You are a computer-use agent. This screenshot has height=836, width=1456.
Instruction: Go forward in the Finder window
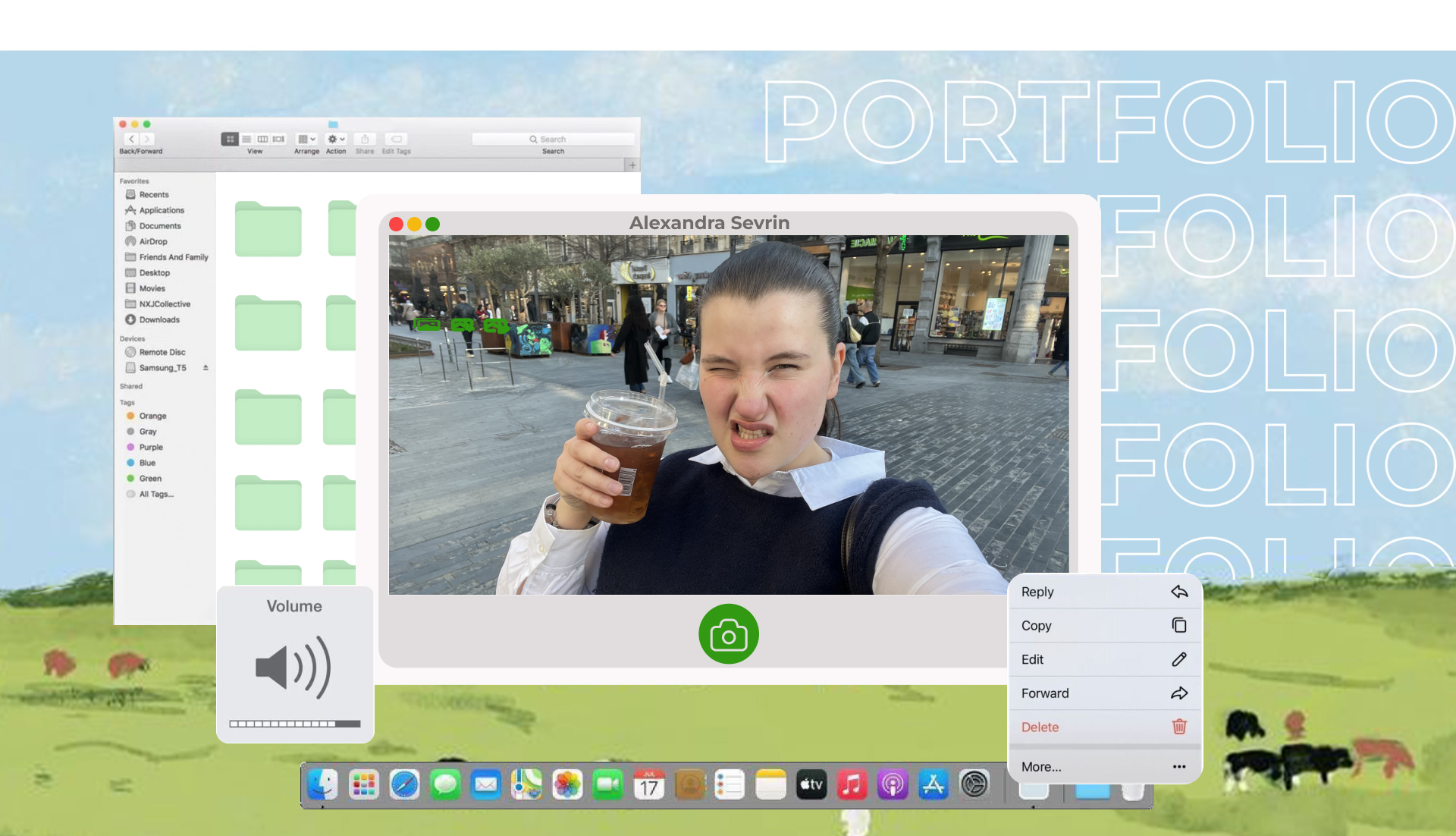[x=146, y=139]
